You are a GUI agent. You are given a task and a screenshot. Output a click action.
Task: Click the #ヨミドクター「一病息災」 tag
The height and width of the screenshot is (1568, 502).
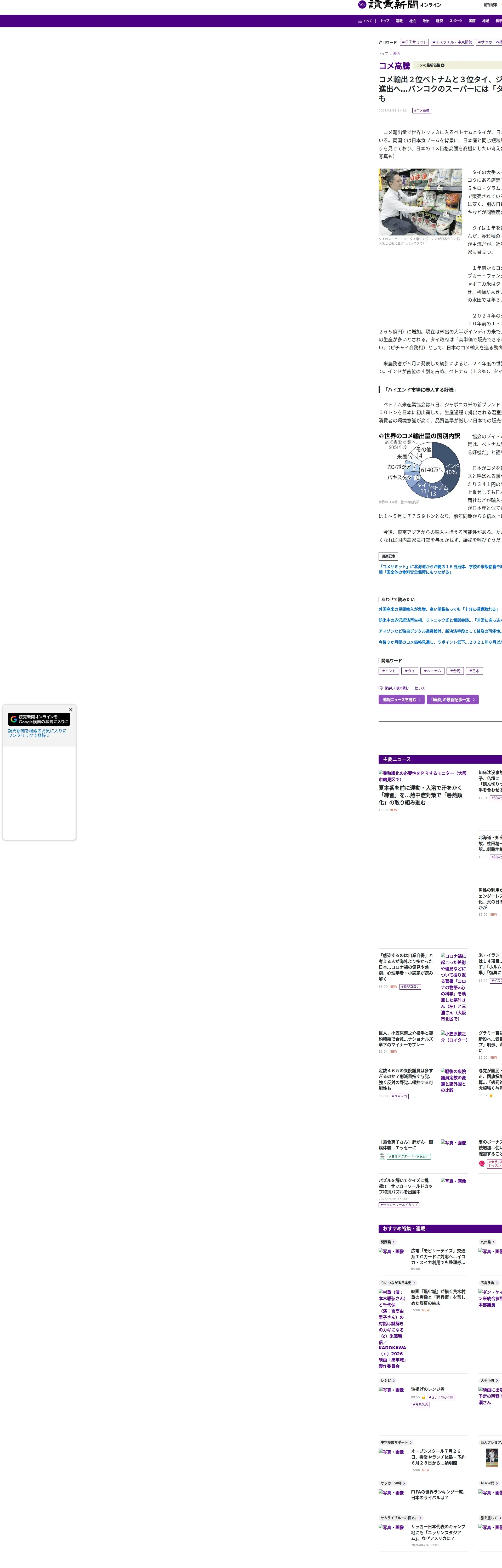pos(409,1156)
